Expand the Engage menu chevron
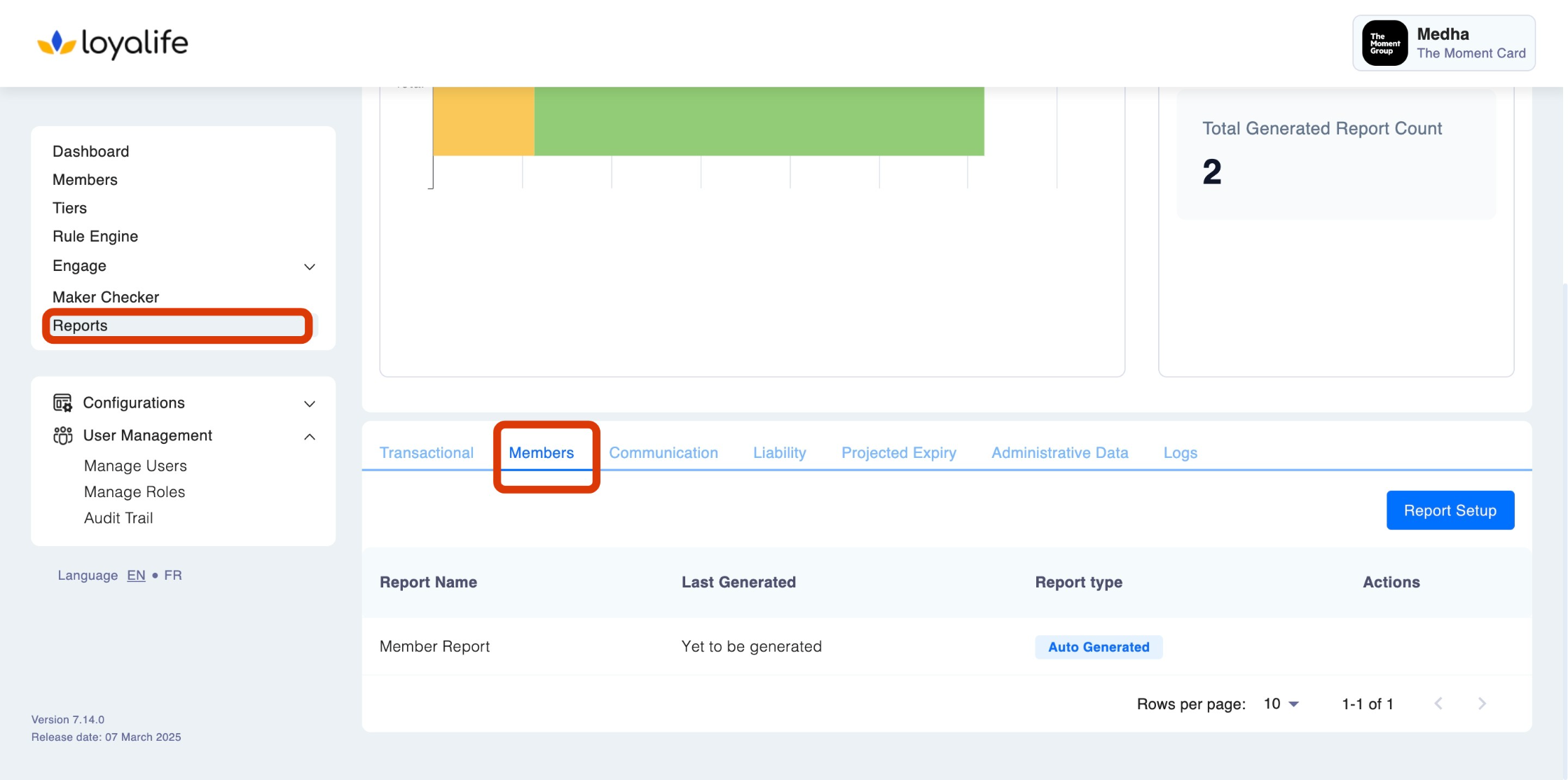1568x780 pixels. pos(310,267)
